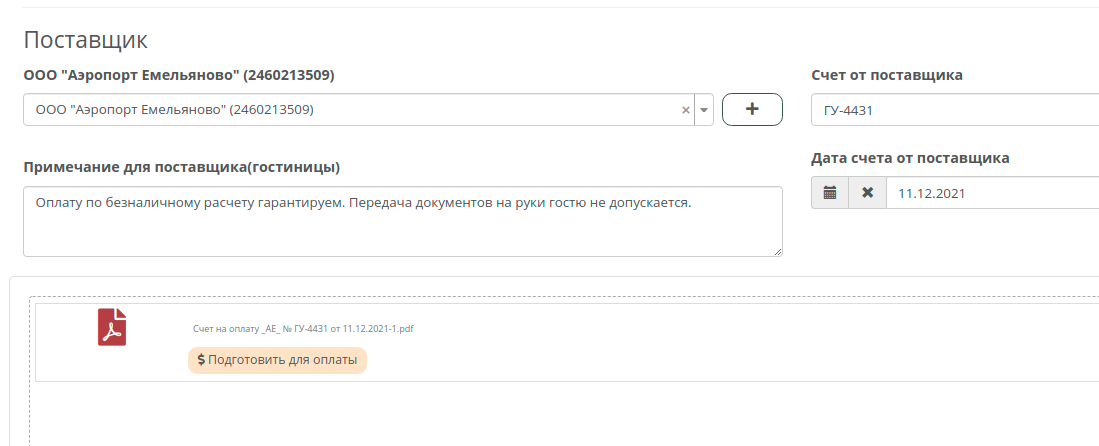Screen dimensions: 1099x446
Task: Click the textarea resize handle corner
Action: click(x=777, y=251)
